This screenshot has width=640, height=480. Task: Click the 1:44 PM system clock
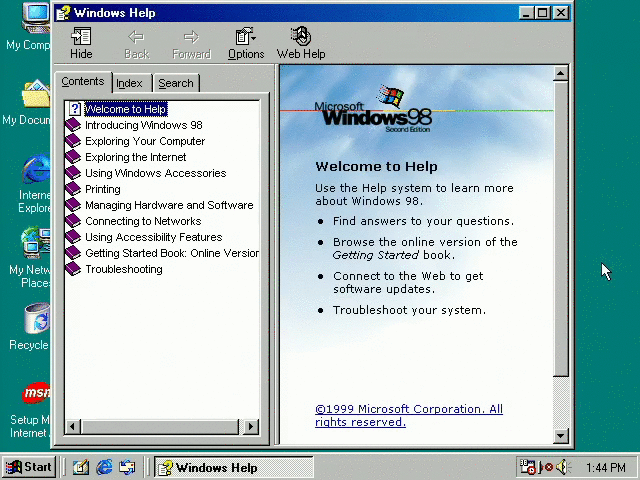[x=606, y=467]
